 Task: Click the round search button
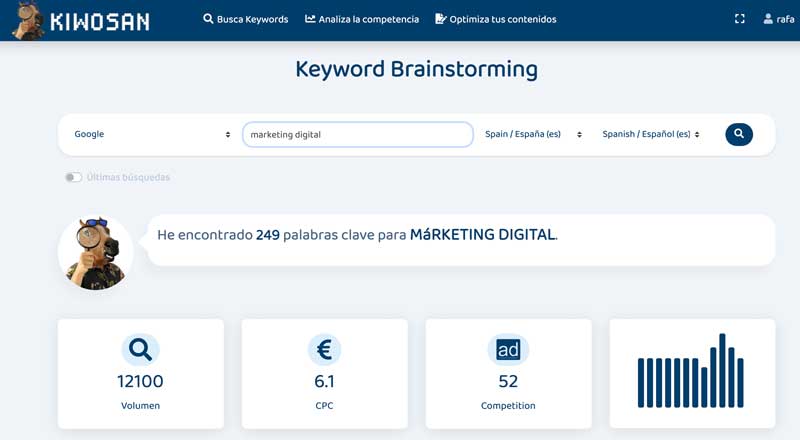739,134
